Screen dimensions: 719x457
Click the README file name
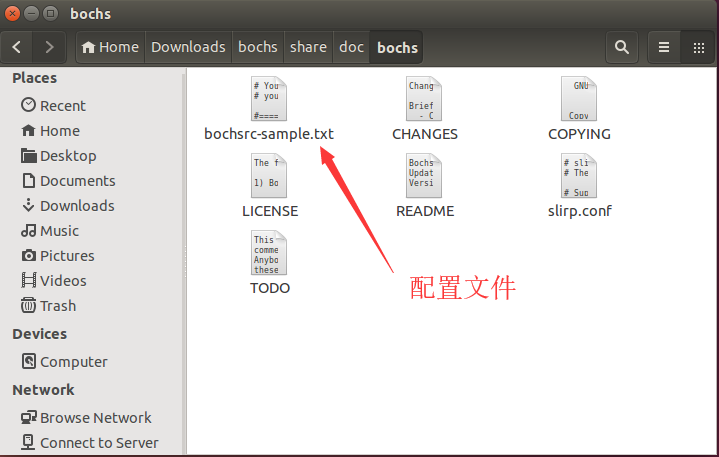pyautogui.click(x=425, y=211)
